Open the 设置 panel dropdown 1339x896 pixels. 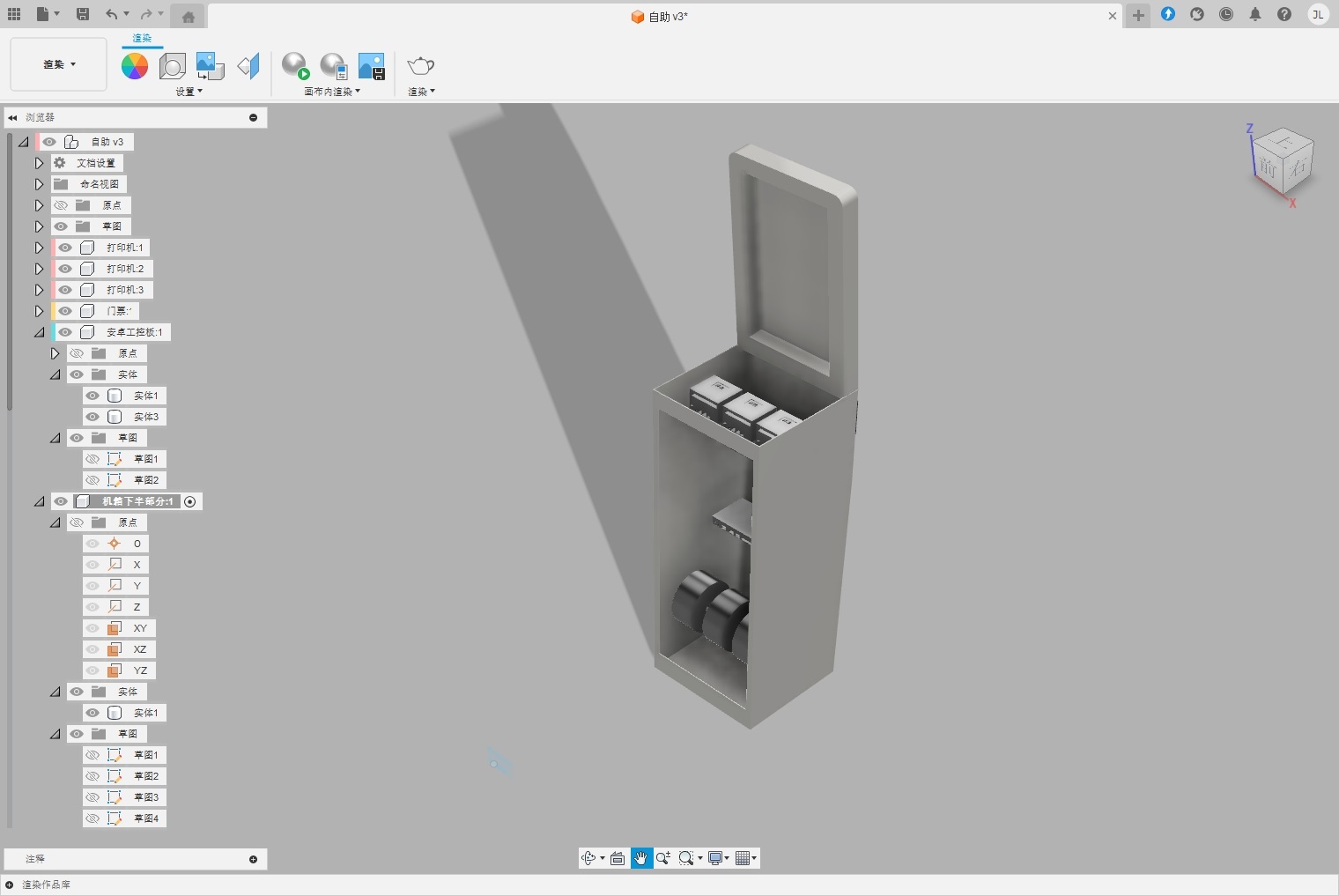pos(189,92)
